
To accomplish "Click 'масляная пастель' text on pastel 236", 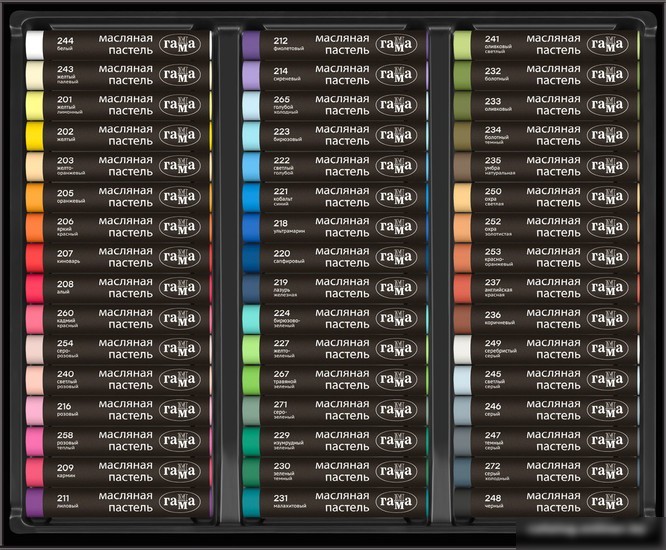I will pos(553,319).
